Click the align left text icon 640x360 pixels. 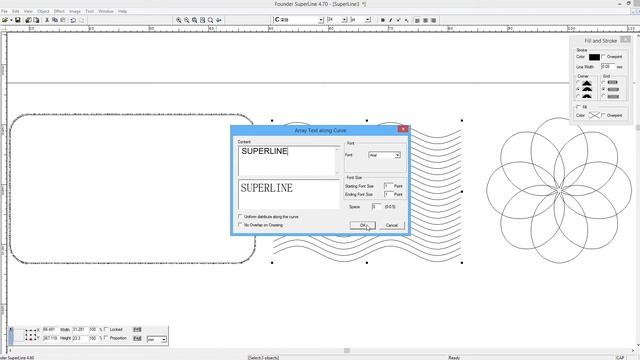pyautogui.click(x=417, y=20)
